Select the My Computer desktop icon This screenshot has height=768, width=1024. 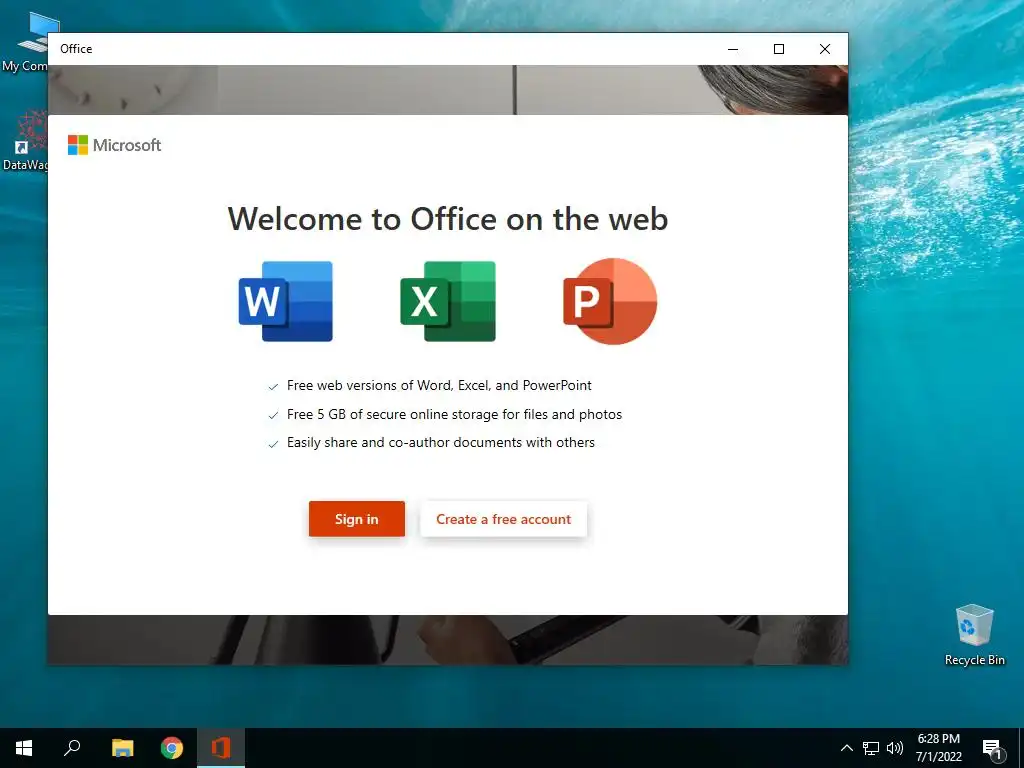24,41
